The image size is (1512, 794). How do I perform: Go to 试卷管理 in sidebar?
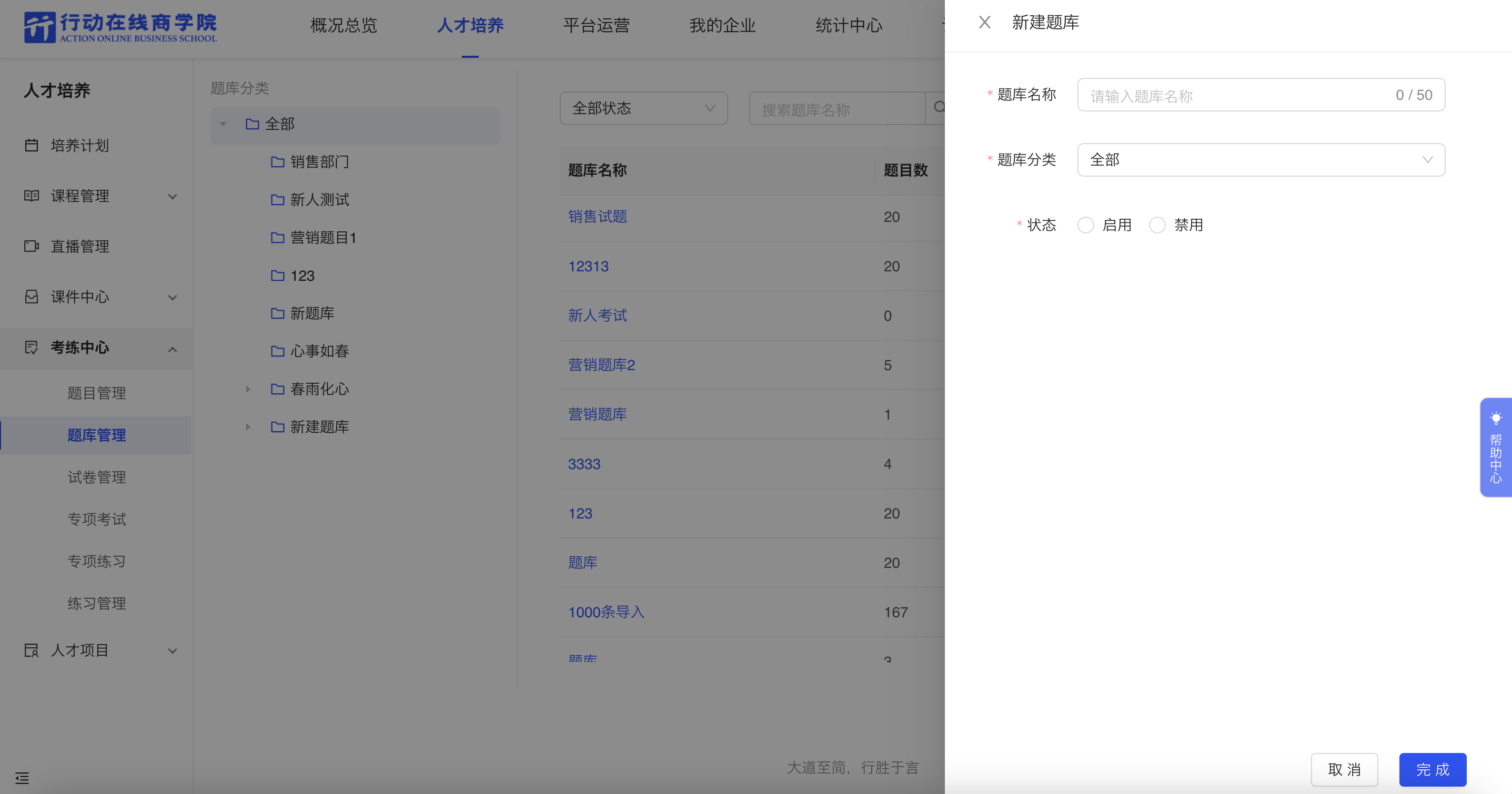97,477
